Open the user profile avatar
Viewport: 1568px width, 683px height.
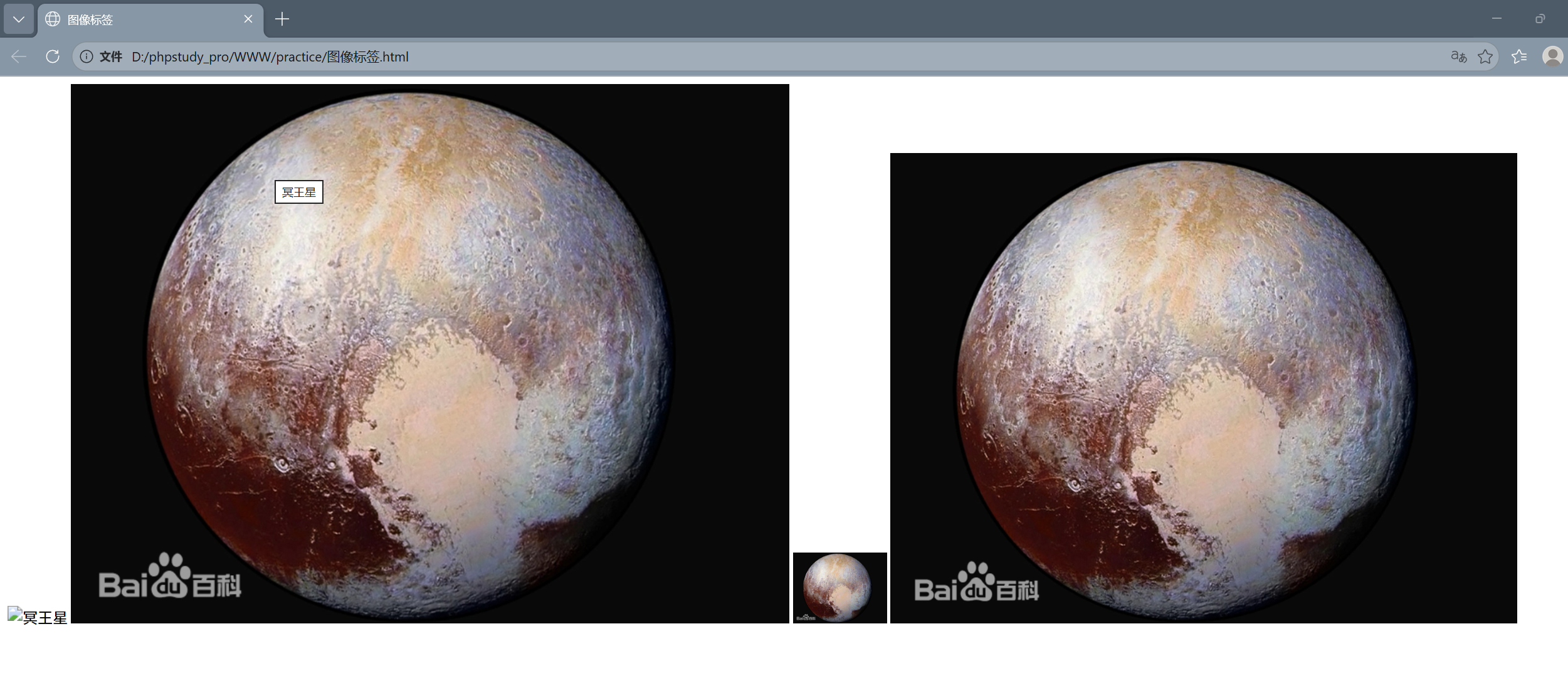(x=1552, y=56)
